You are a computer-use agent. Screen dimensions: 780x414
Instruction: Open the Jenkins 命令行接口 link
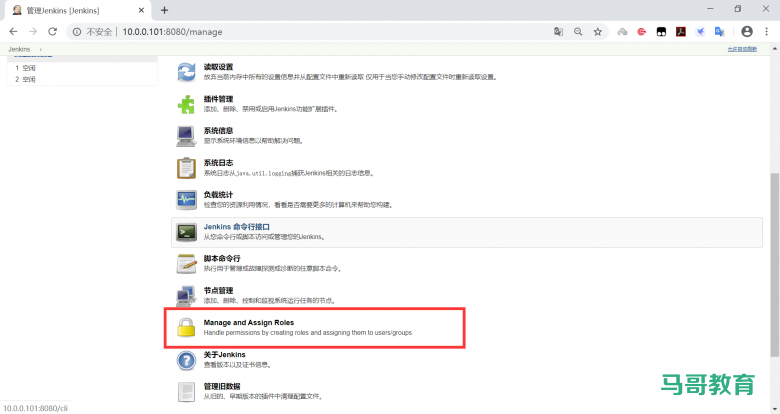237,227
